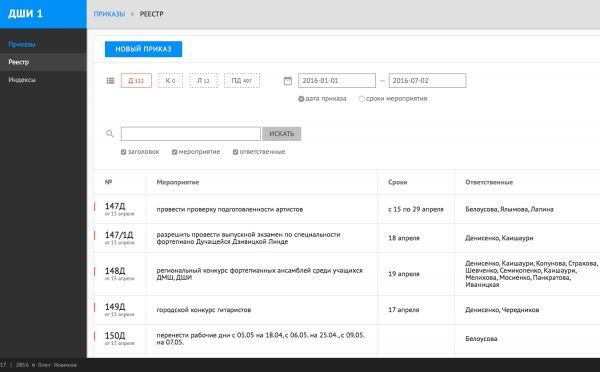Click the footer copyright Олег Новиков
Viewport: 600px width, 372px height.
coord(57,365)
